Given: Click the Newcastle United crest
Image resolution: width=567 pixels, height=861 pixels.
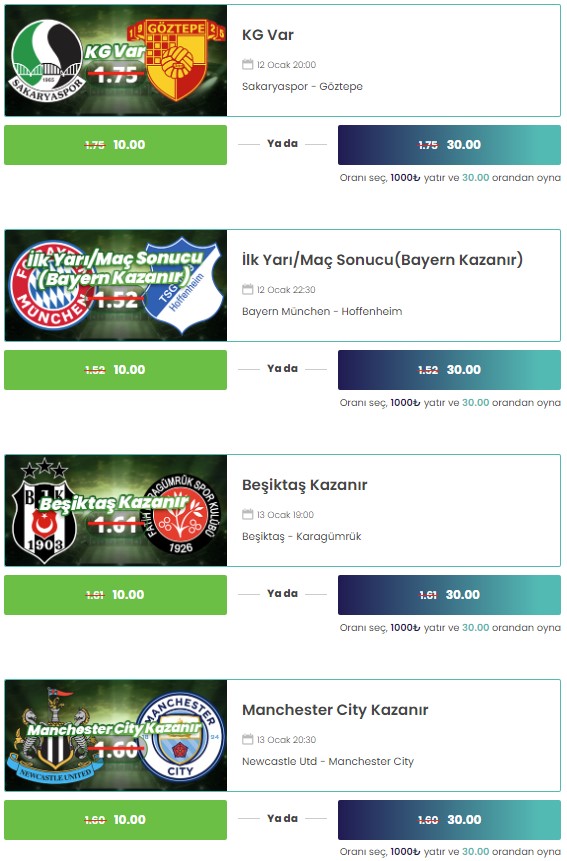Looking at the screenshot, I should click(54, 736).
